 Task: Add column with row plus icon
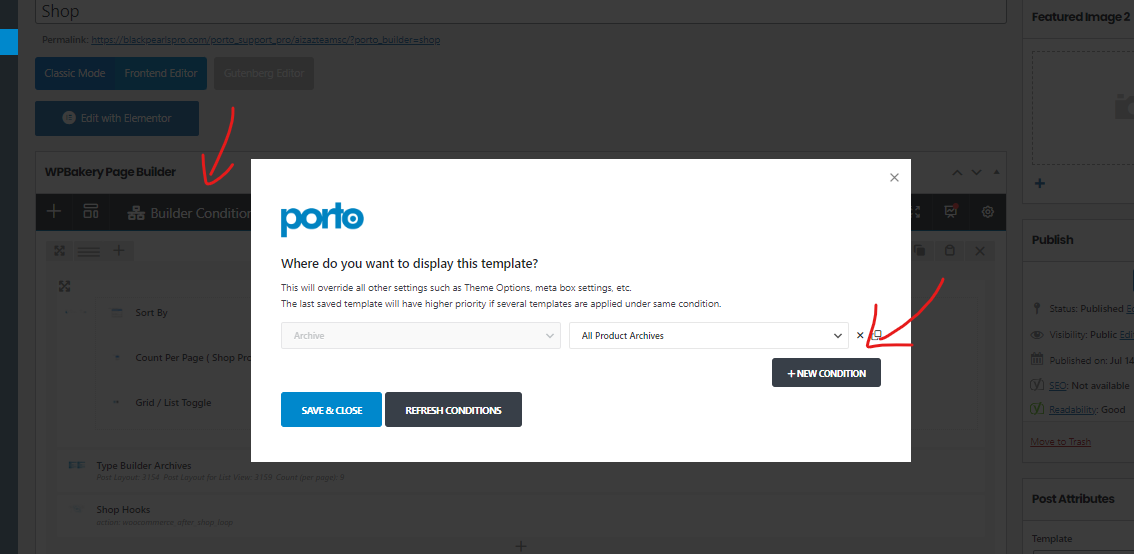tap(119, 251)
